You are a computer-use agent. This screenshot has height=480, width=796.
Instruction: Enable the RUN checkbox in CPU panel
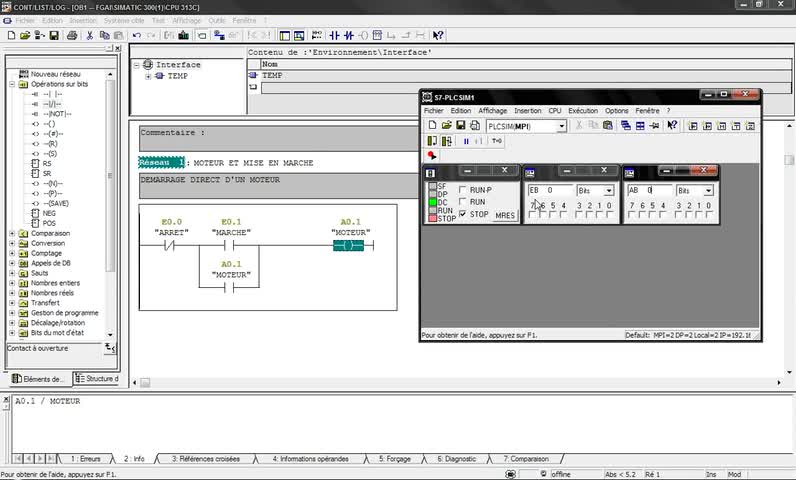(x=462, y=201)
